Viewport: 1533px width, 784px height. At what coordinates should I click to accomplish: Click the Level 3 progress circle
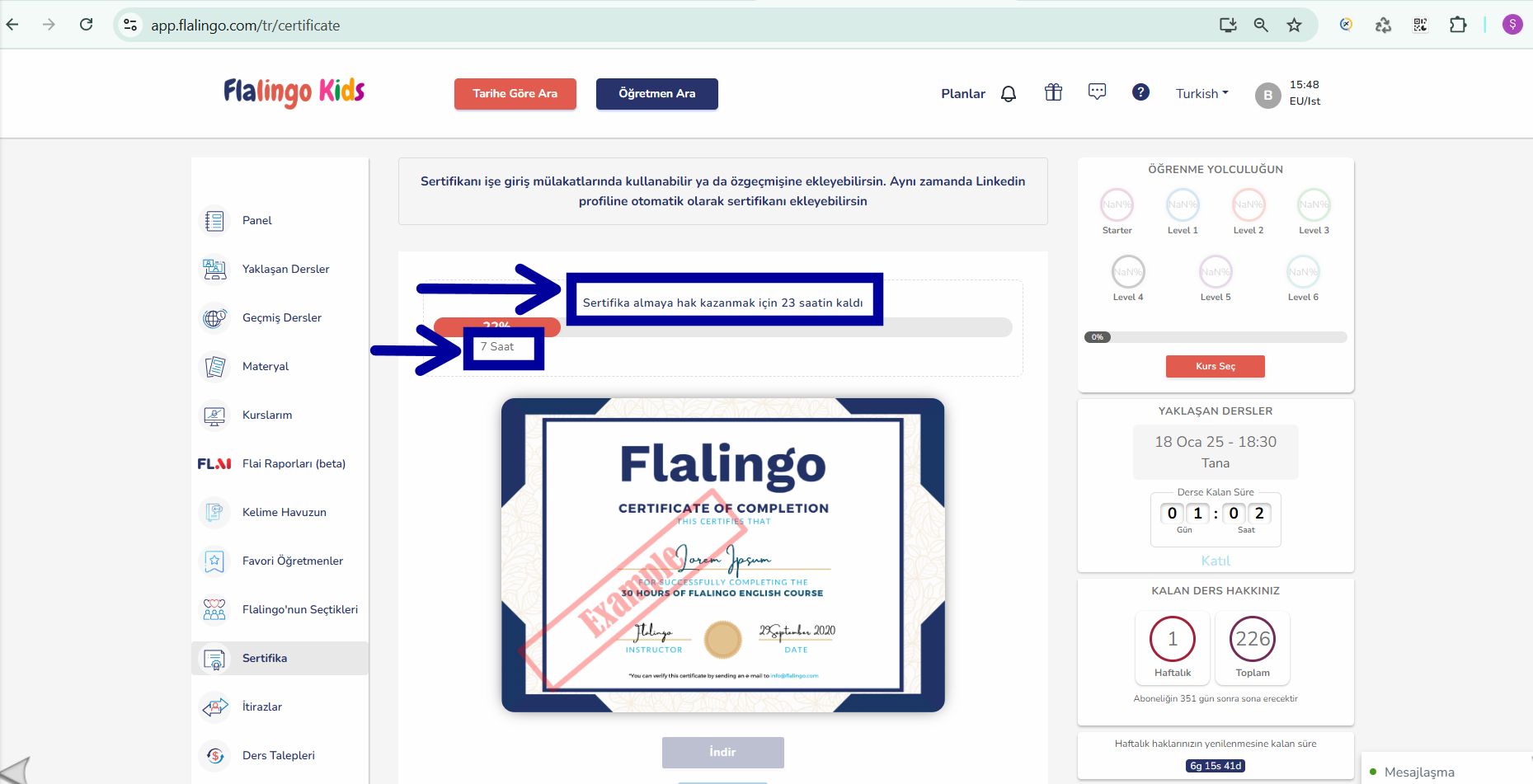click(x=1314, y=204)
